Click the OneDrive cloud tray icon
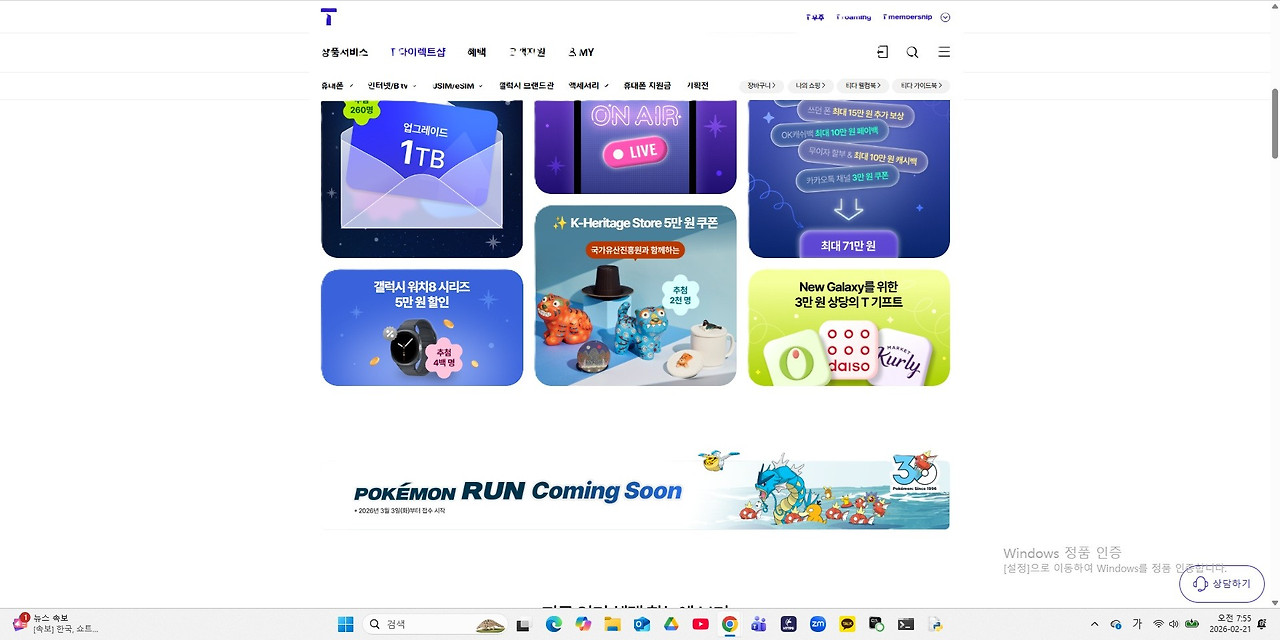 [1116, 624]
